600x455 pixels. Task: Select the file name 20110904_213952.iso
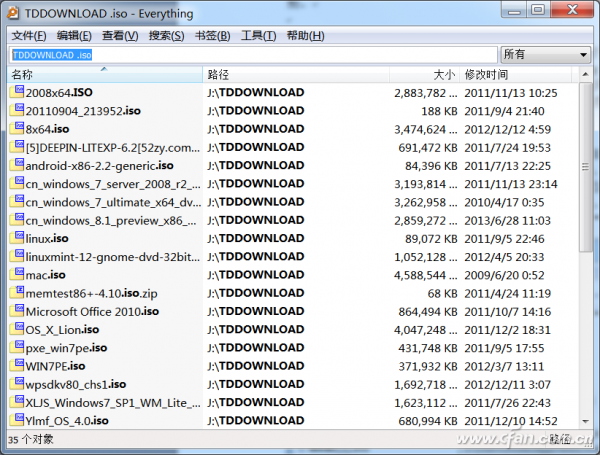pos(83,111)
